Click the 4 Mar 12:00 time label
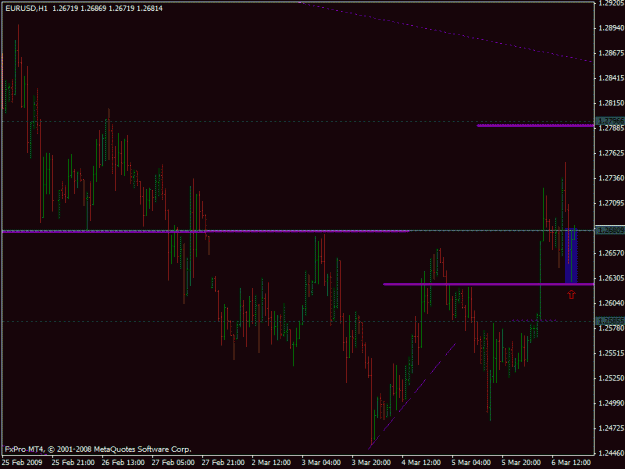625x469 pixels. pyautogui.click(x=421, y=463)
